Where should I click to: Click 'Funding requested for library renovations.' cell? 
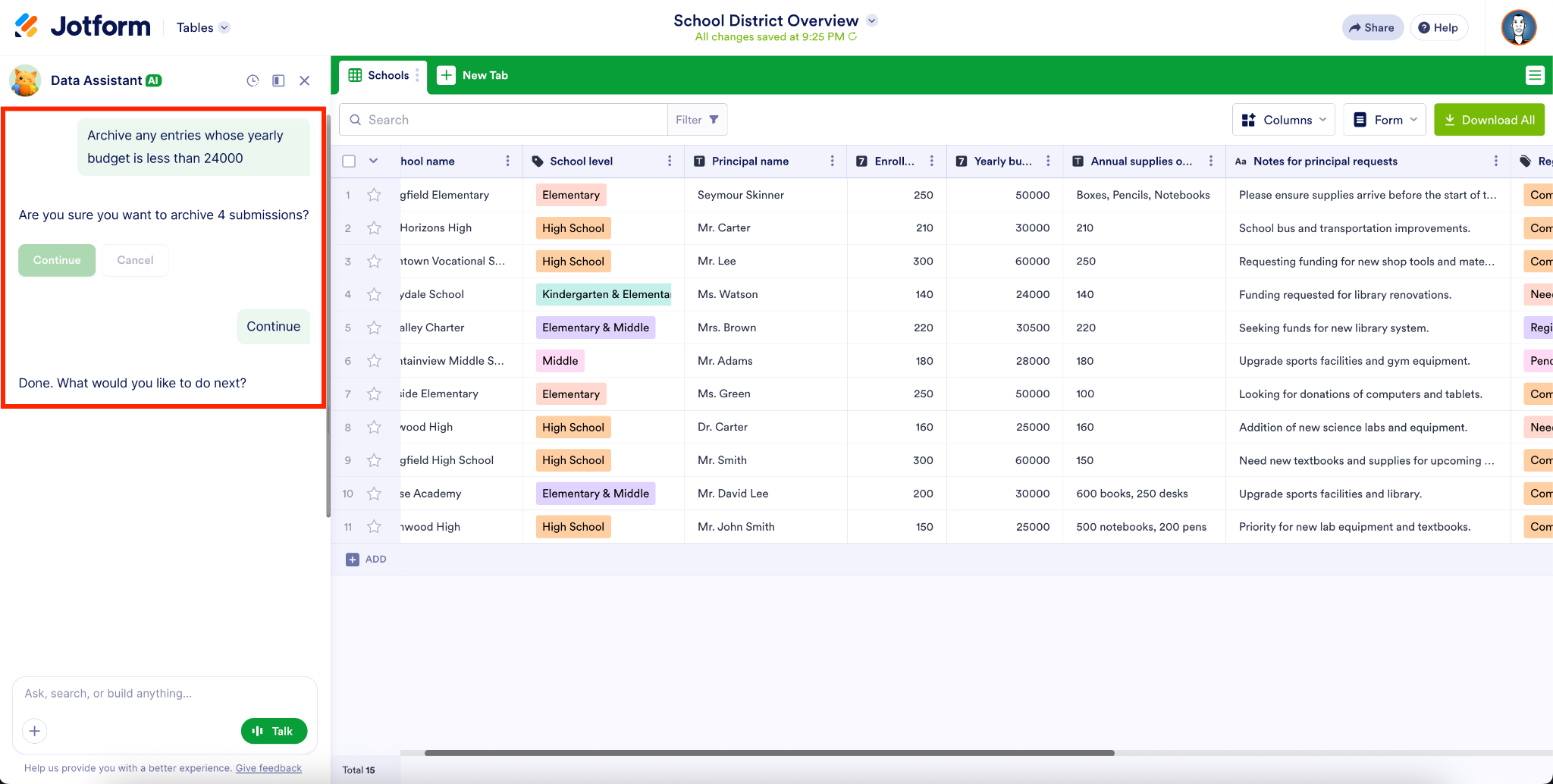pos(1368,294)
